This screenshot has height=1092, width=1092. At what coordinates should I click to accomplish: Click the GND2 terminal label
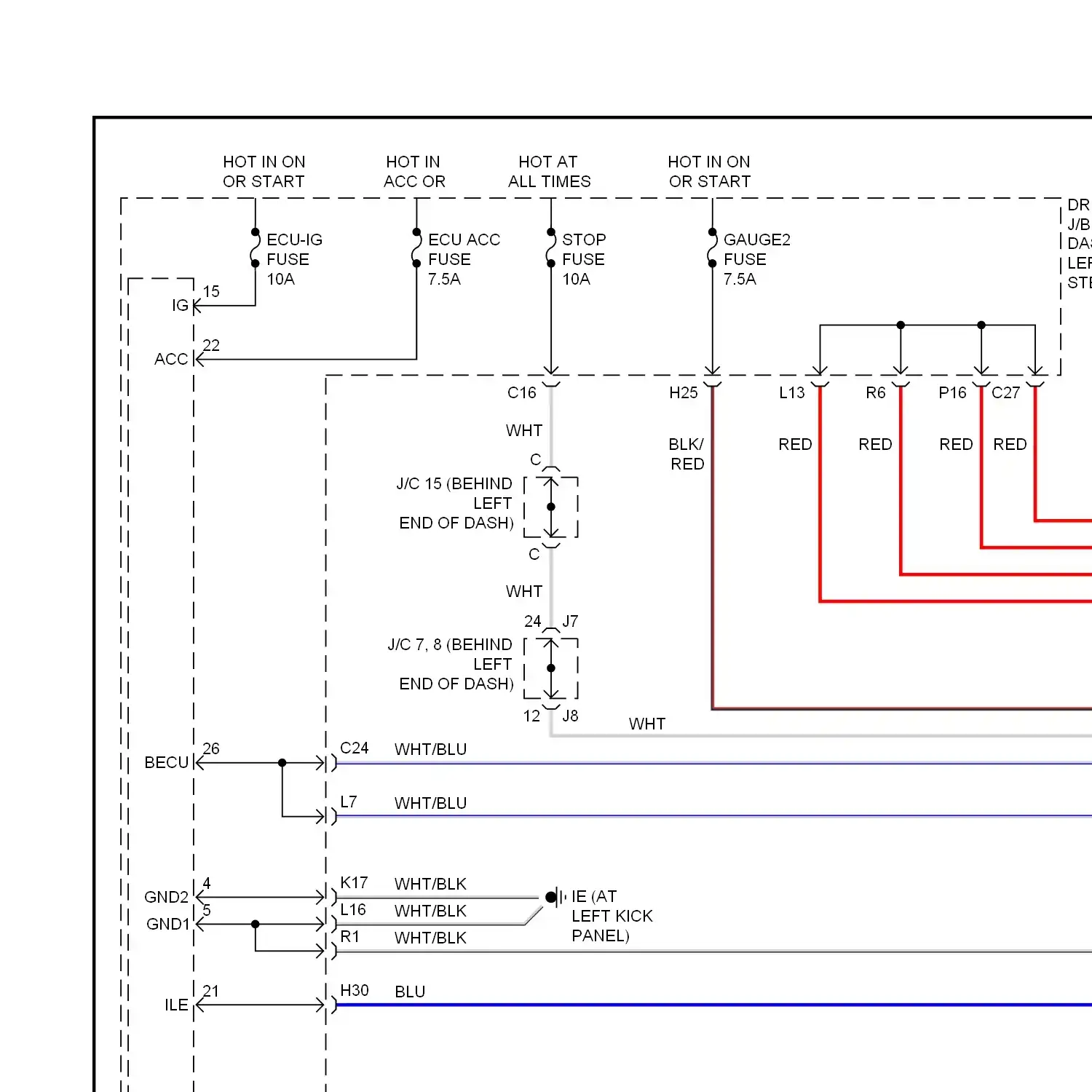(x=167, y=897)
